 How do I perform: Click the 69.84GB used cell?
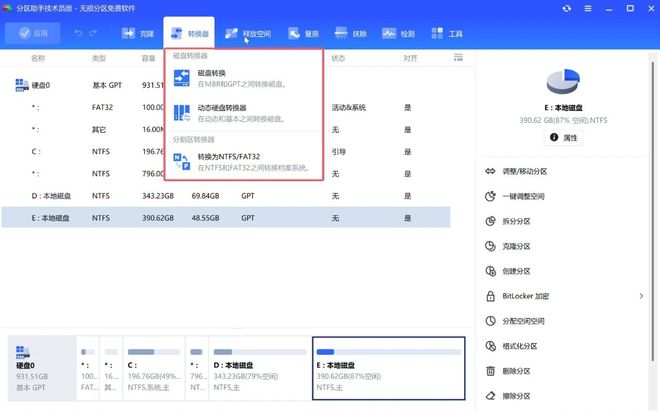[205, 196]
